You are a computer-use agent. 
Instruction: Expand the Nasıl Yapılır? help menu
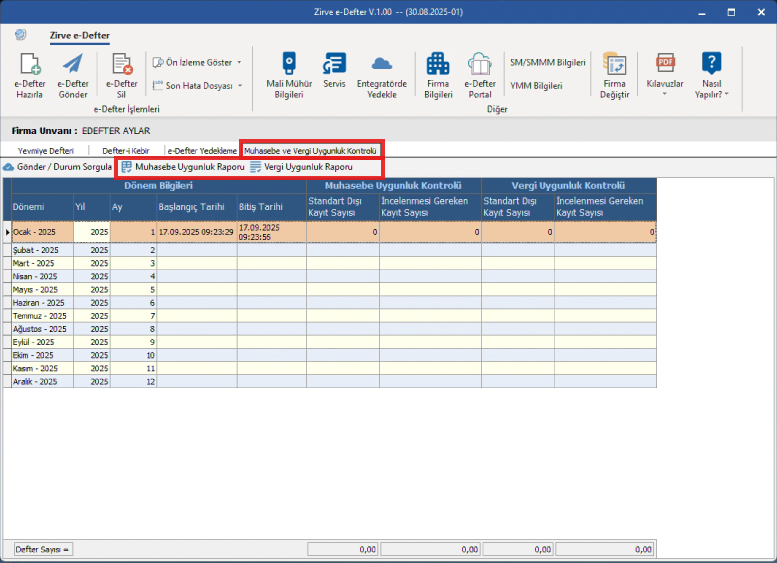[712, 75]
